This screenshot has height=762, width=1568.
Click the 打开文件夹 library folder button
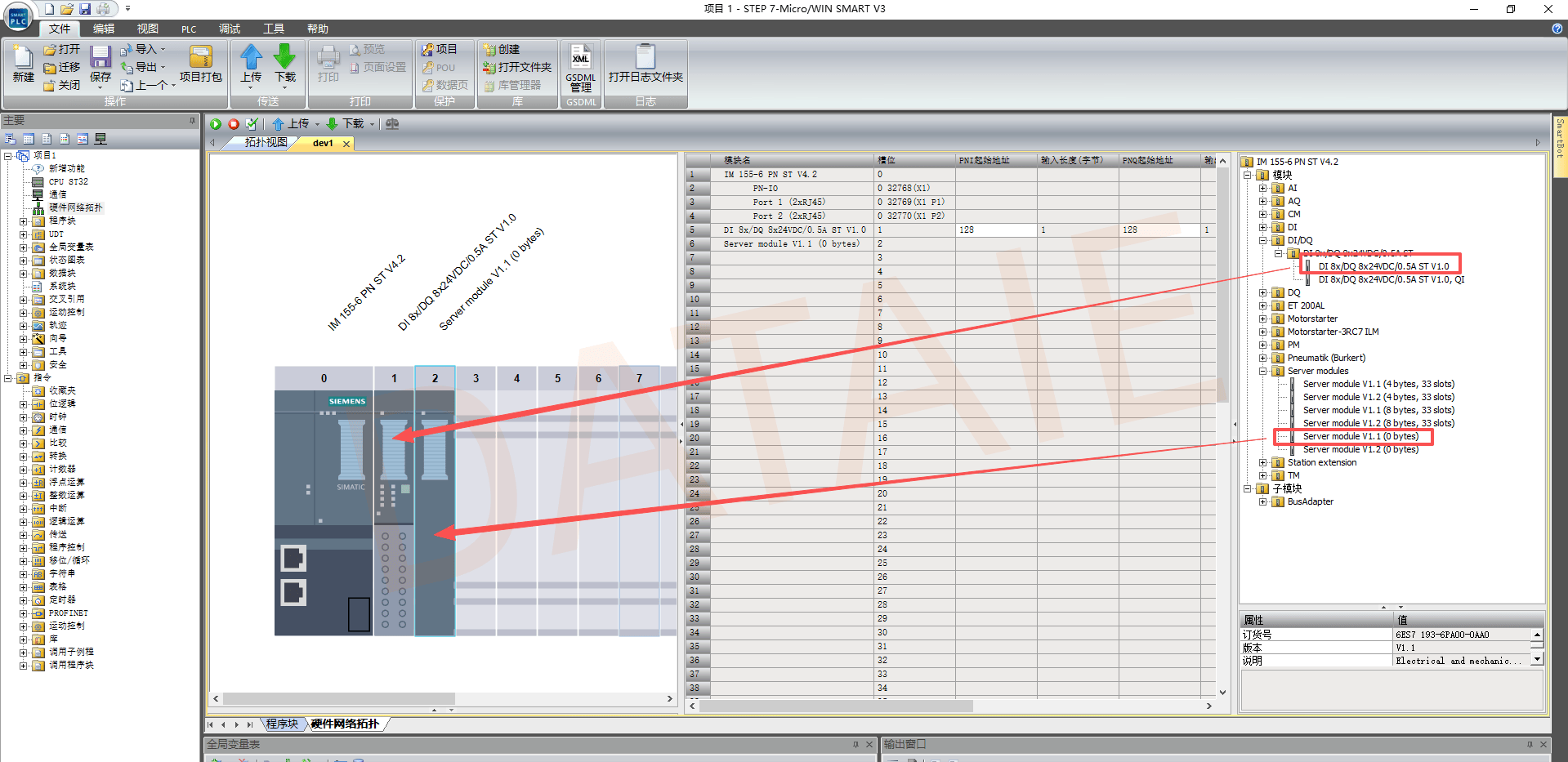tap(517, 68)
